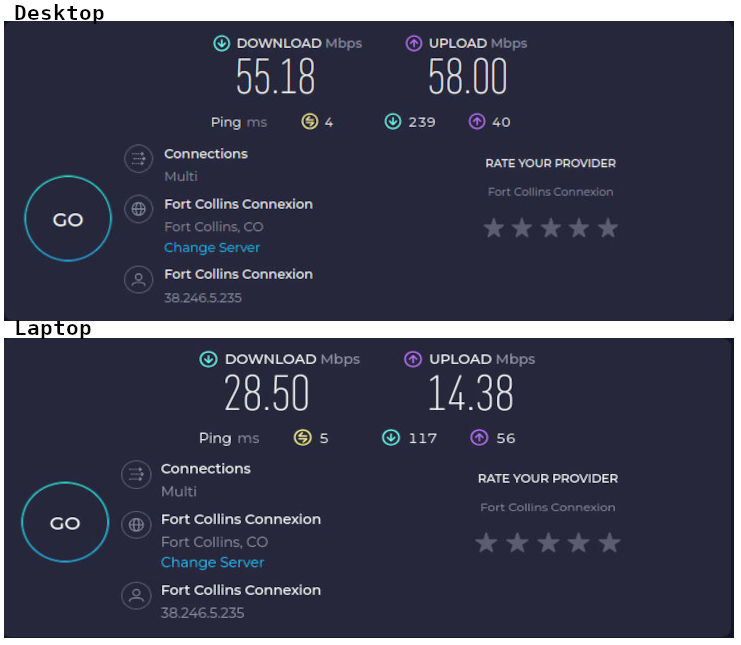Give one star rating in Desktop panel
The image size is (741, 645).
tap(494, 229)
